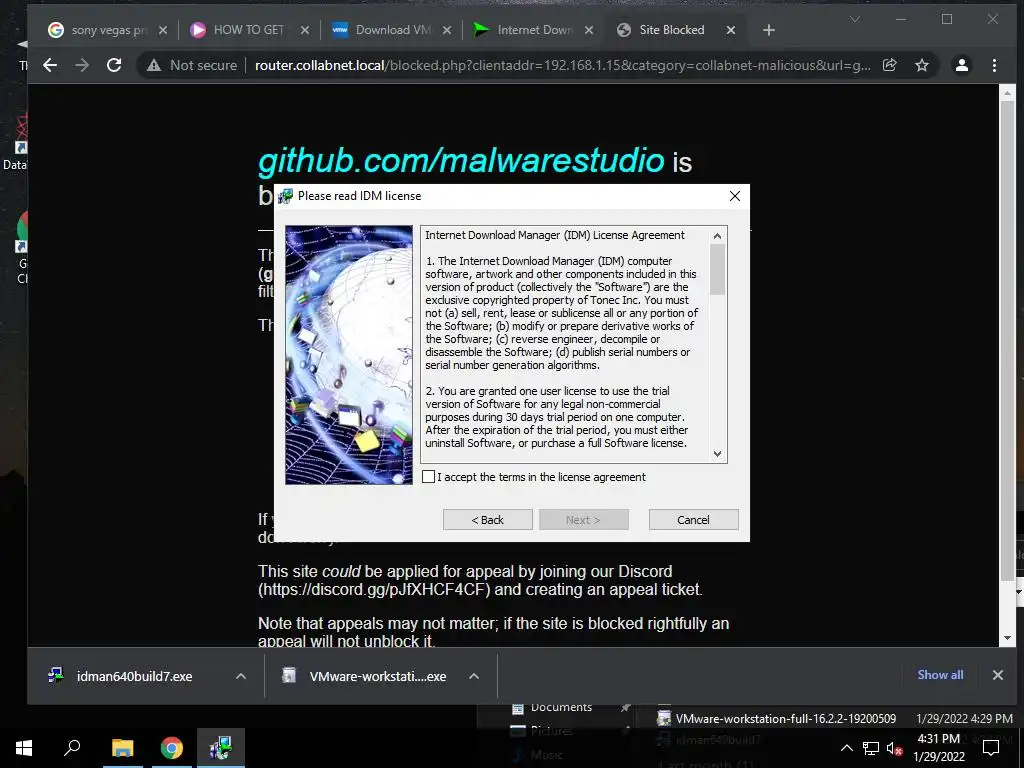Click IDM installer icon in taskbar

[221, 748]
